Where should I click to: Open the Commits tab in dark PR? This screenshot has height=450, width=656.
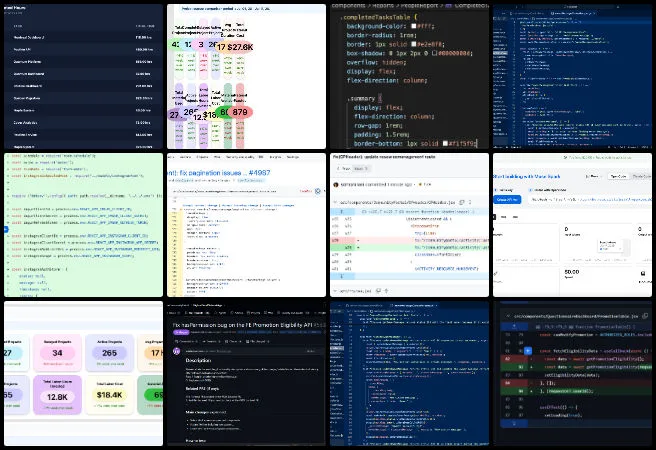pos(210,342)
